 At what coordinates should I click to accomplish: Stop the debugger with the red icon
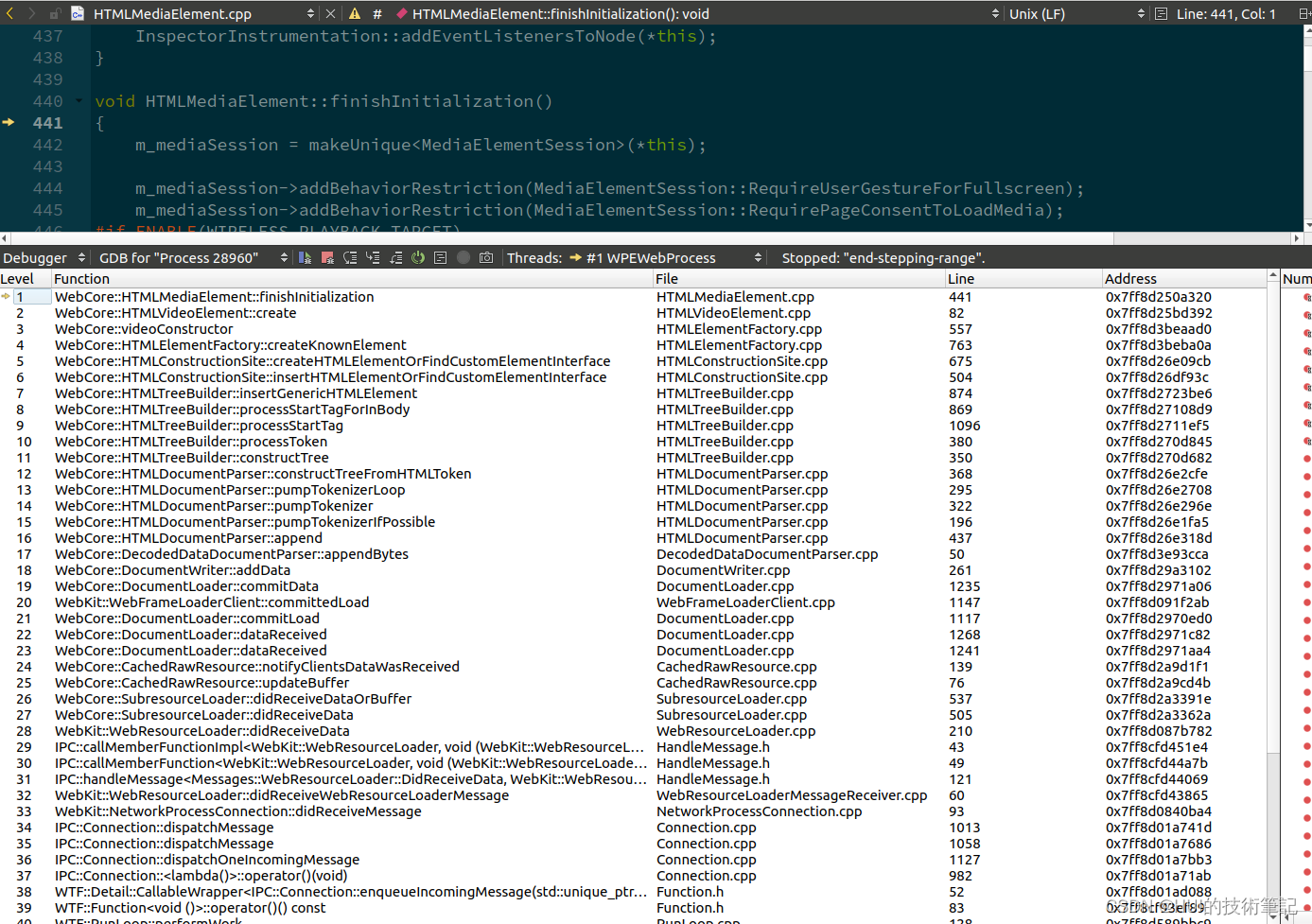point(327,257)
